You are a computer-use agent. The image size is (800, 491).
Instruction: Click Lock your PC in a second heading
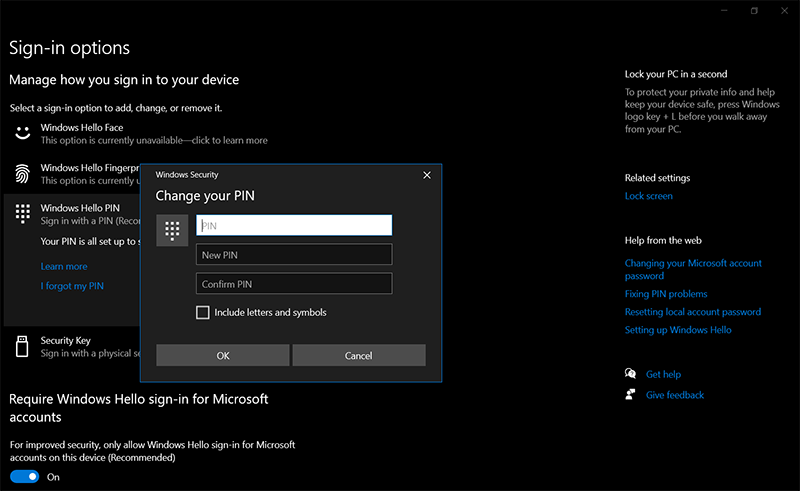tap(676, 74)
